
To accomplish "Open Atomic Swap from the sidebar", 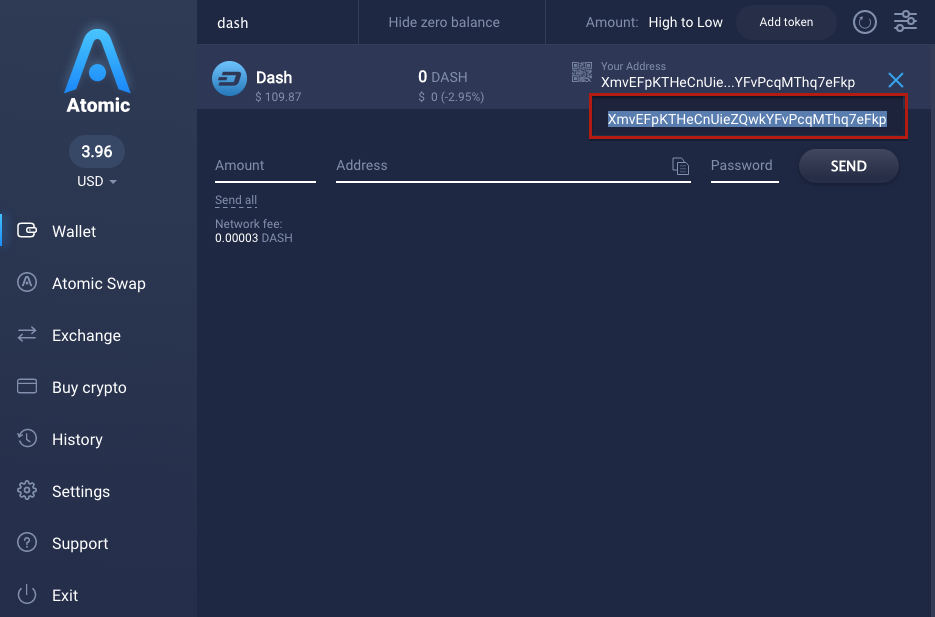I will click(x=98, y=283).
